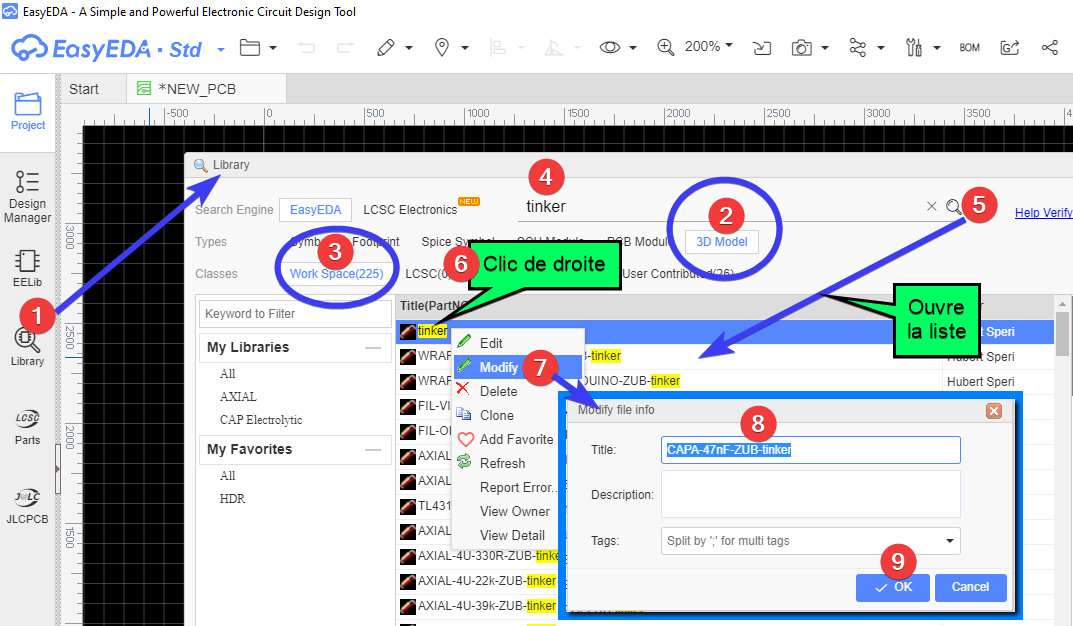Expand the pencil menu dropdown arrow
The image size is (1073, 626).
(x=409, y=48)
